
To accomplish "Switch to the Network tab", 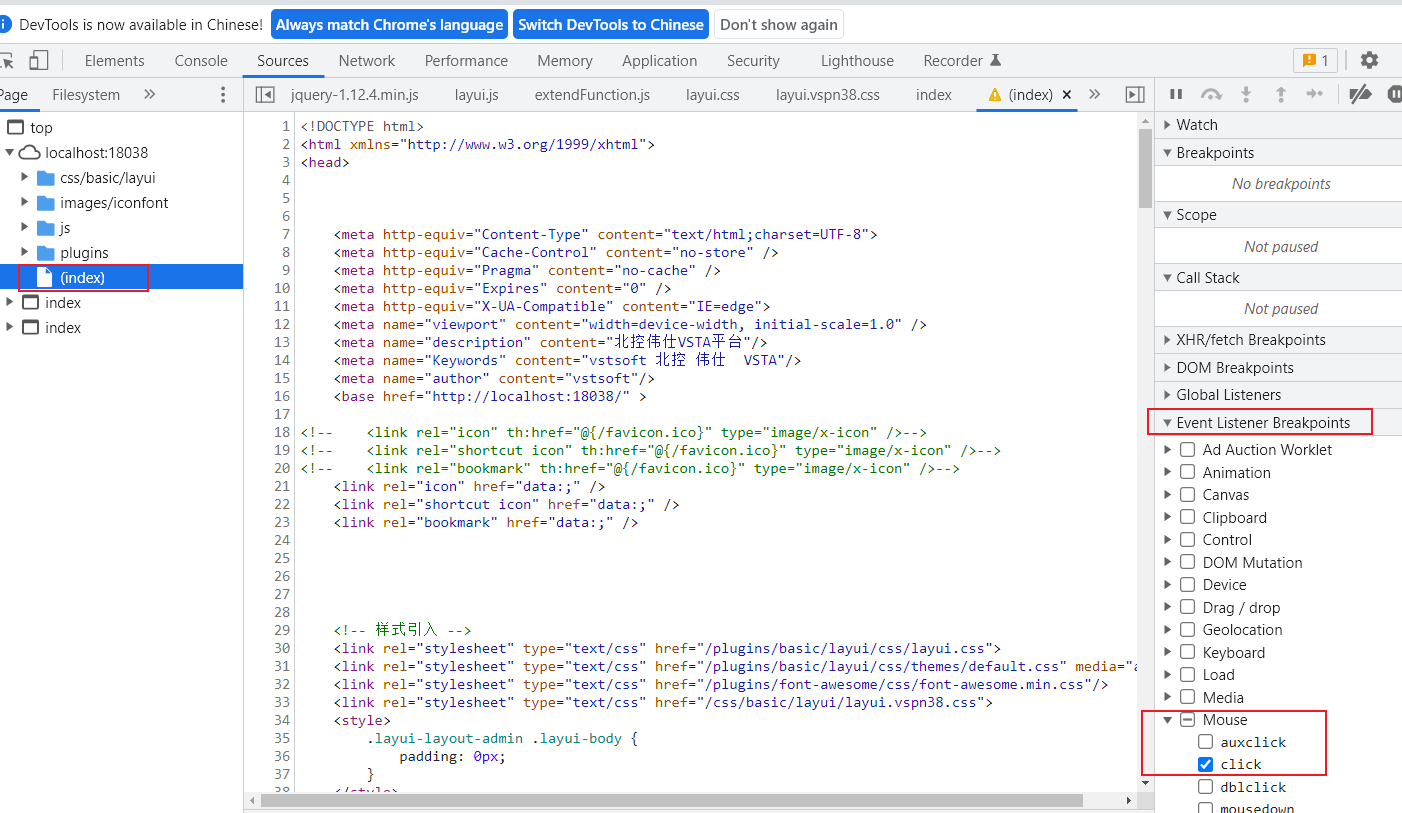I will click(x=366, y=60).
